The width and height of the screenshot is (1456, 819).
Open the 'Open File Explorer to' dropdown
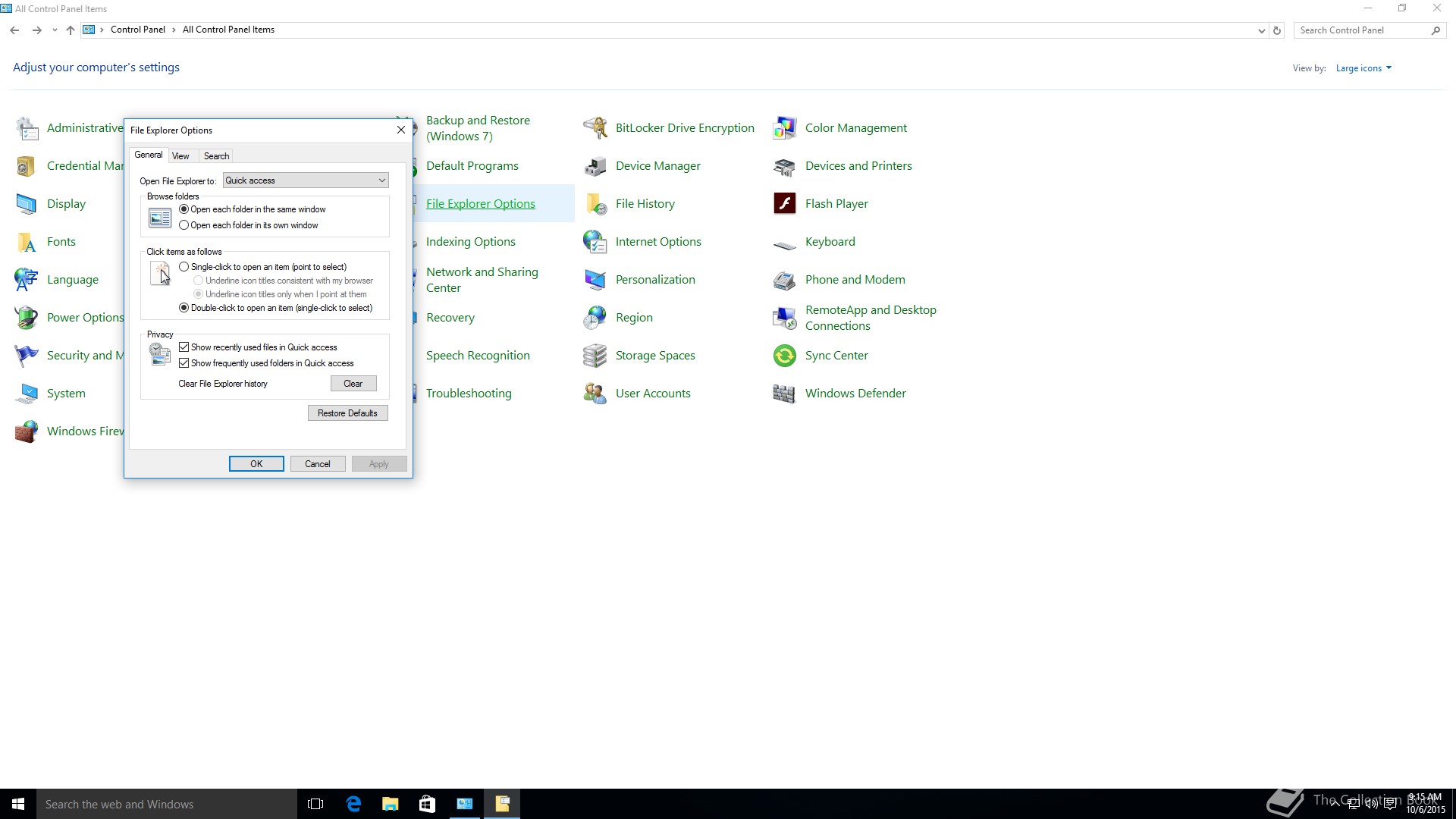pyautogui.click(x=306, y=180)
